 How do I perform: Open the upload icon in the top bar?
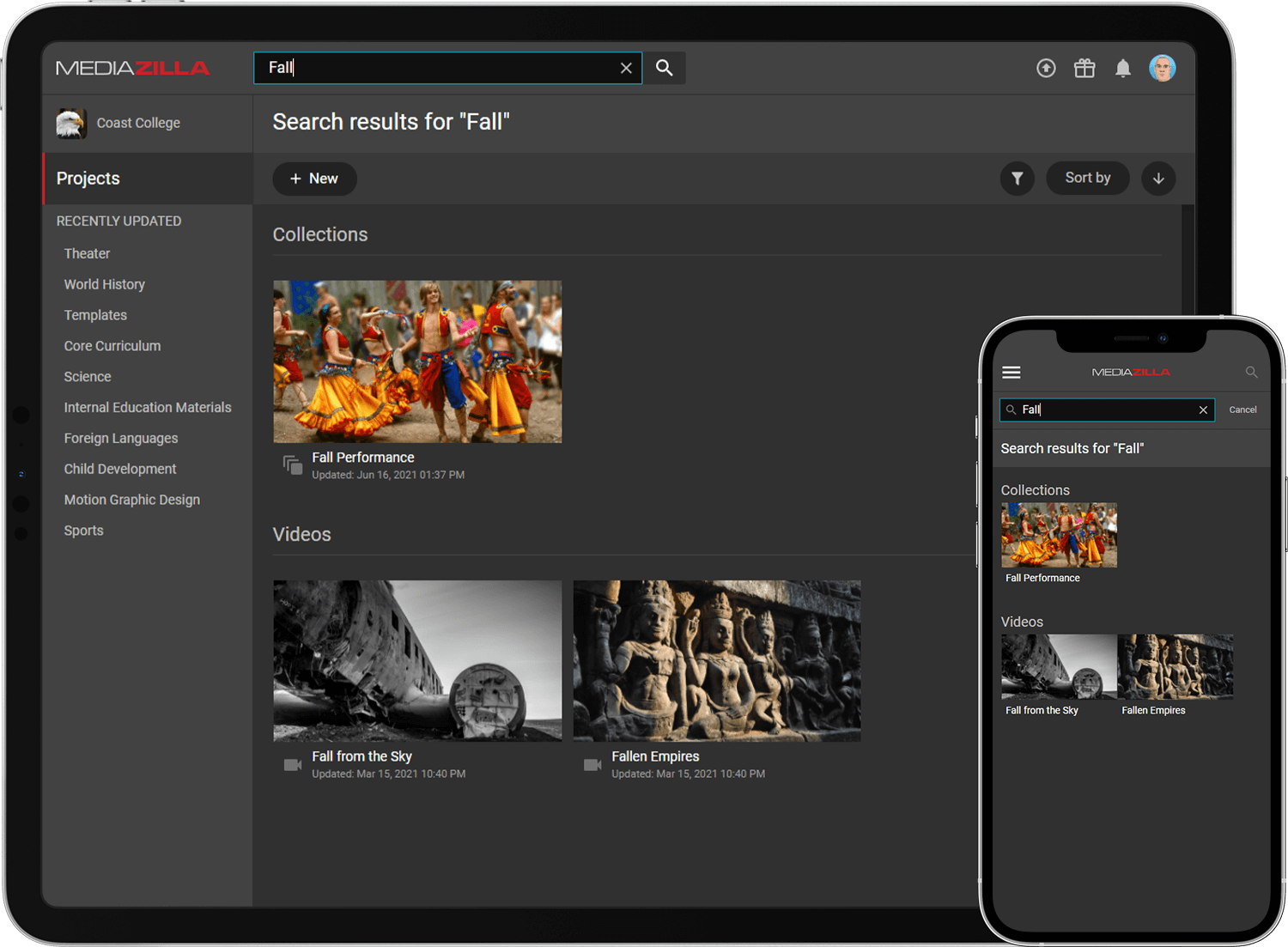click(x=1046, y=68)
